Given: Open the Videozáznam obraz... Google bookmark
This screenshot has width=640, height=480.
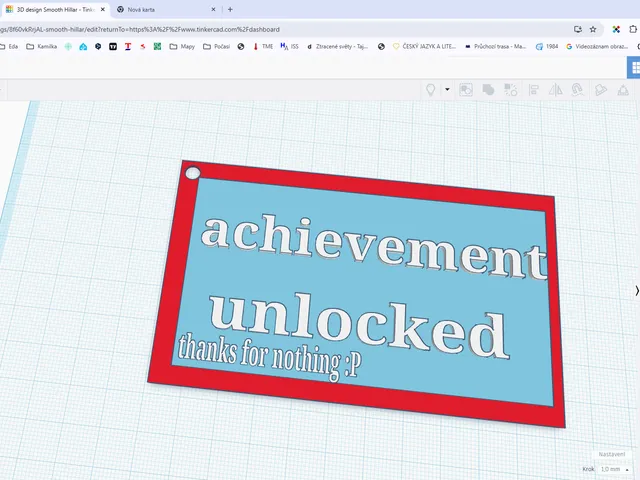Looking at the screenshot, I should 597,47.
